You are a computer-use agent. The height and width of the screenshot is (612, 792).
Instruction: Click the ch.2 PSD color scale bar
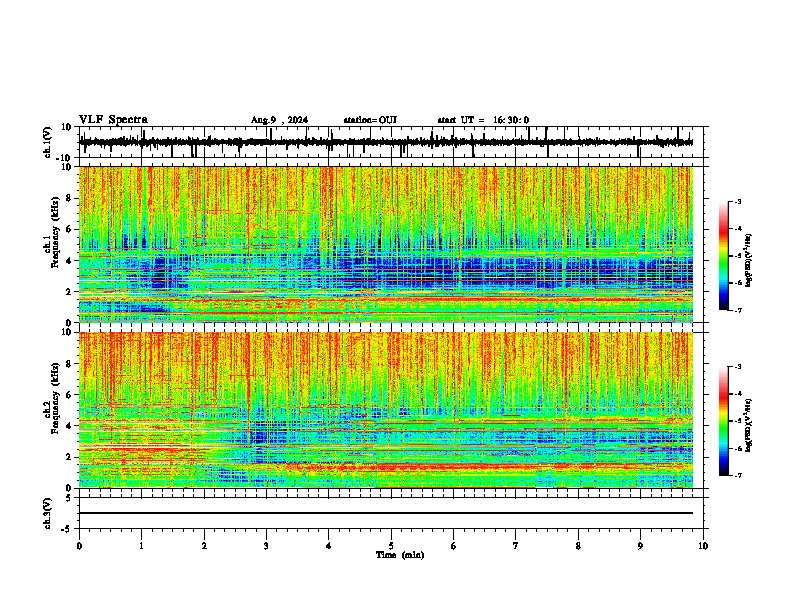pyautogui.click(x=723, y=421)
